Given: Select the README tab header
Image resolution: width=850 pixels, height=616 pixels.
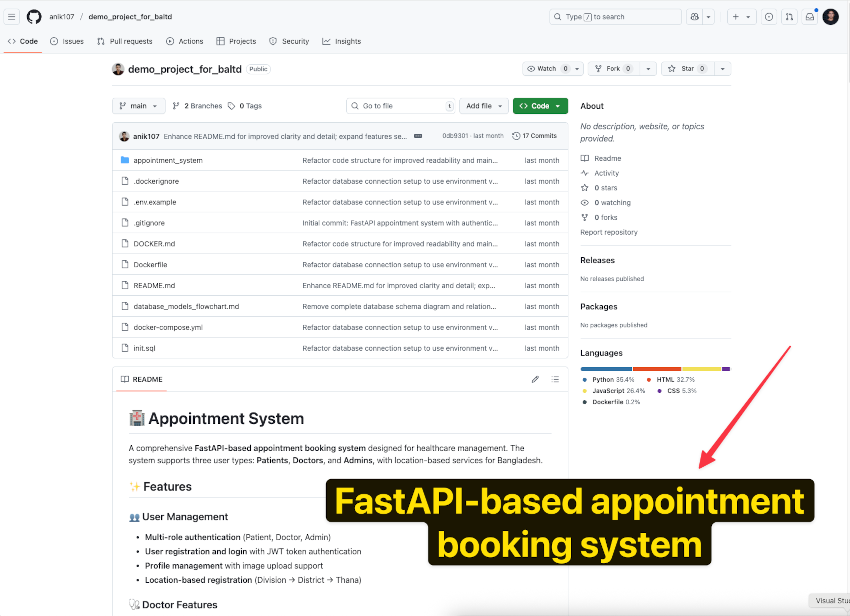Looking at the screenshot, I should (x=141, y=380).
